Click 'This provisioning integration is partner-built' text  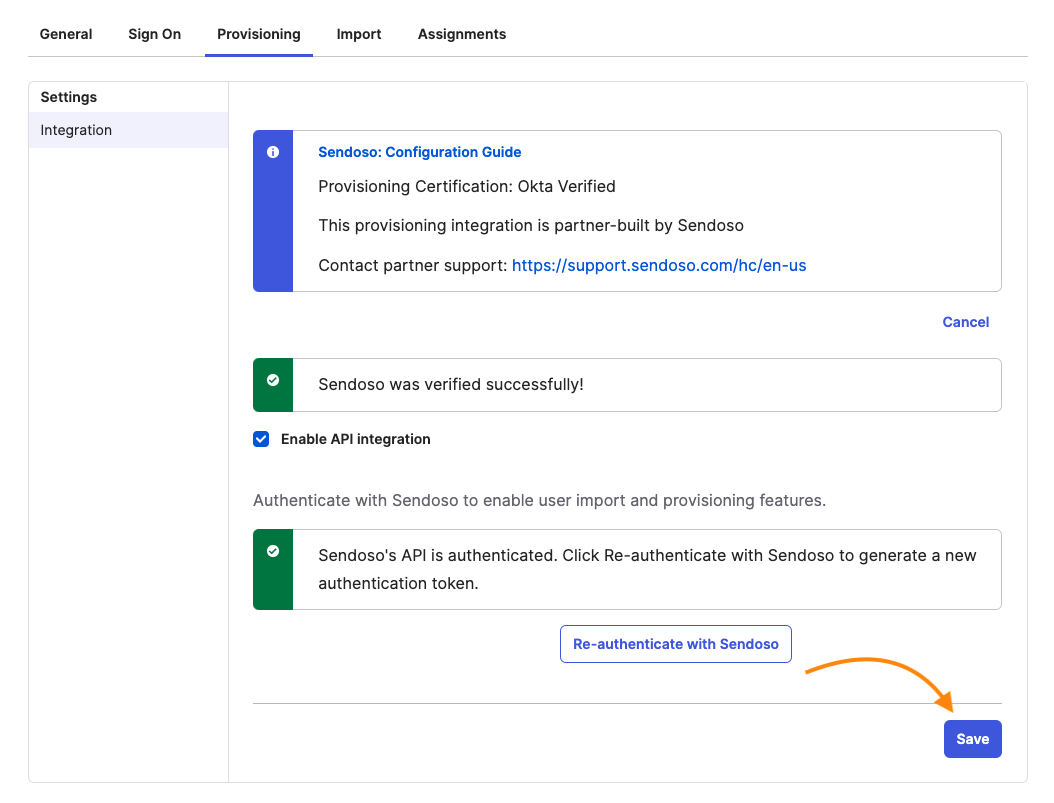point(531,225)
